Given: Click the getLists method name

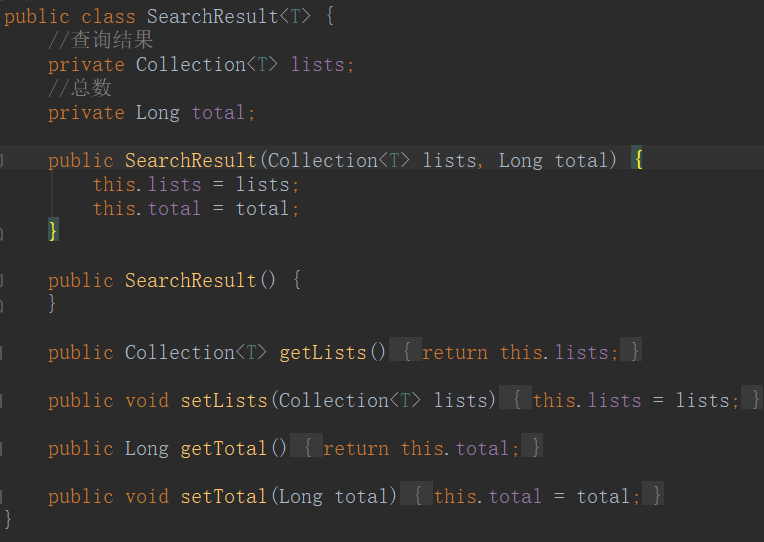Looking at the screenshot, I should click(x=325, y=352).
